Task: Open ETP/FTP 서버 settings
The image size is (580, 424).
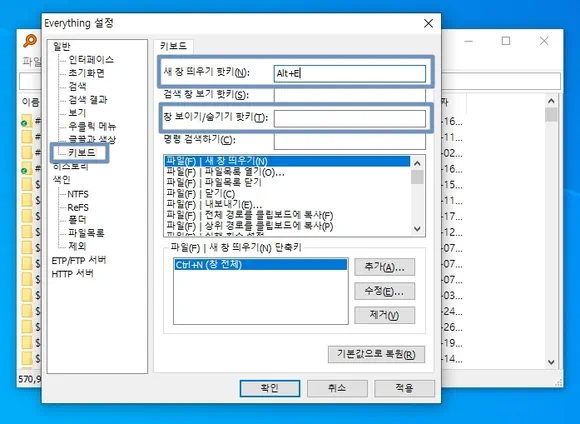Action: coord(79,260)
